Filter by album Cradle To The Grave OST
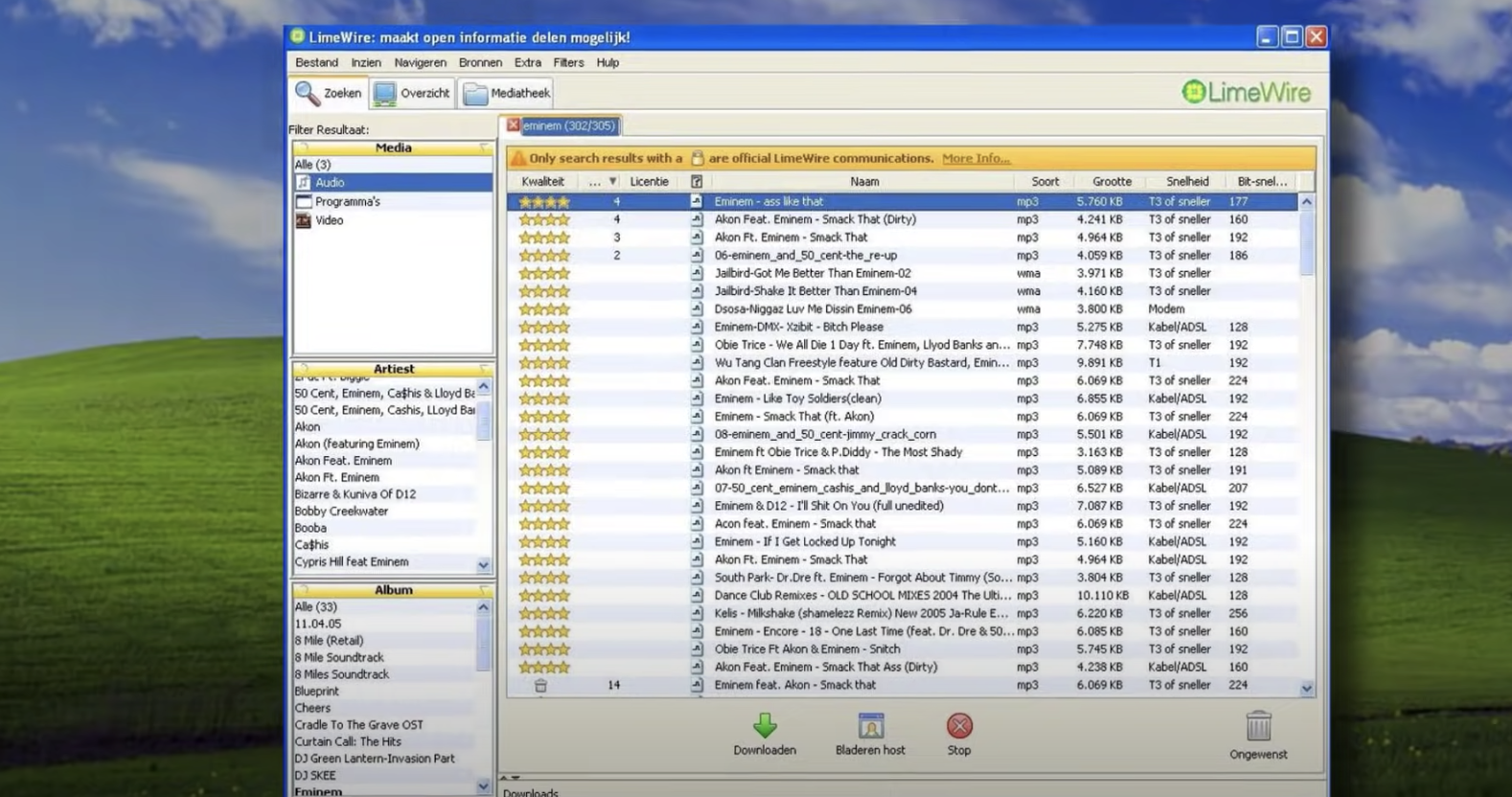This screenshot has width=1512, height=797. click(x=358, y=725)
